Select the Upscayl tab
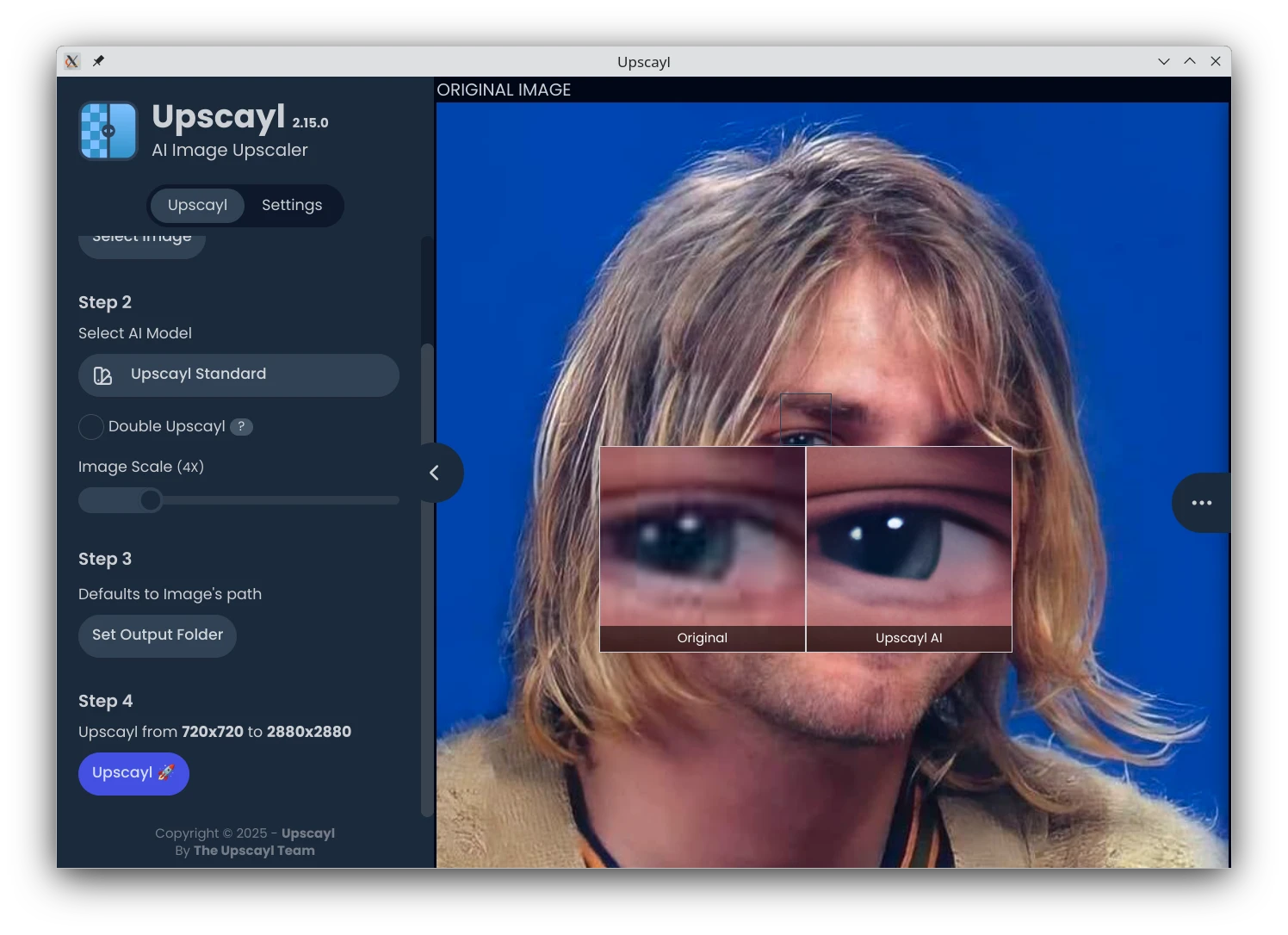The height and width of the screenshot is (935, 1288). pyautogui.click(x=197, y=205)
